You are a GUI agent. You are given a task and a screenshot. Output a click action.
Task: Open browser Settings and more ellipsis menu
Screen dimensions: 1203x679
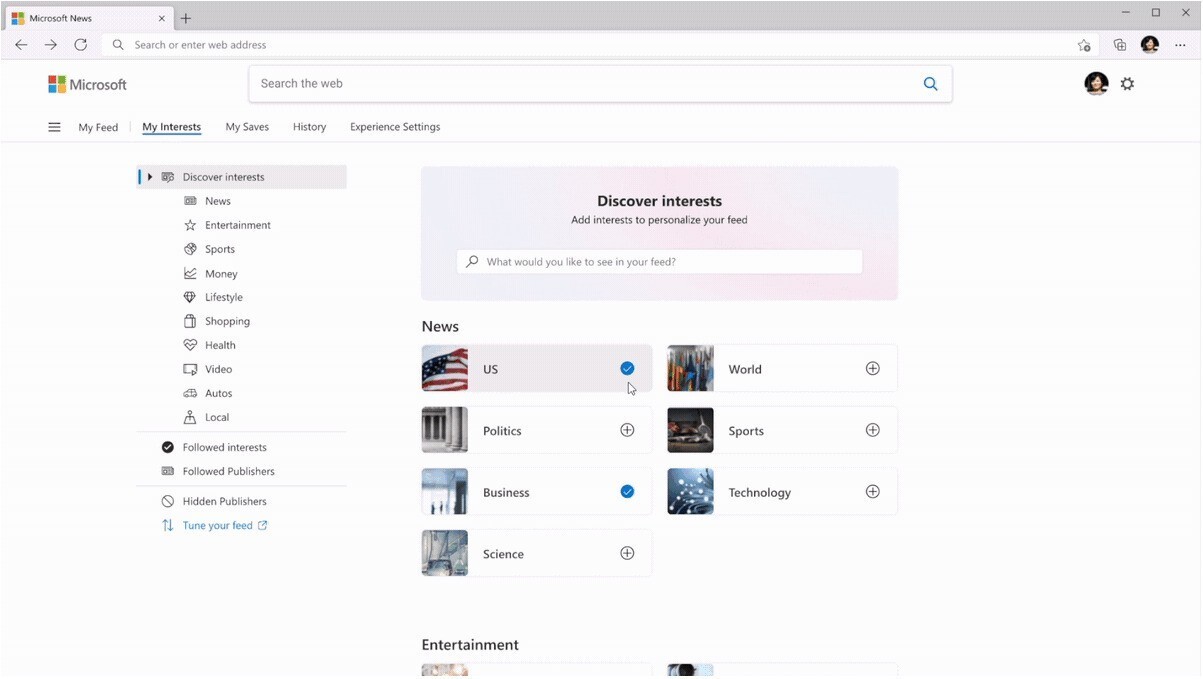[x=1180, y=45]
